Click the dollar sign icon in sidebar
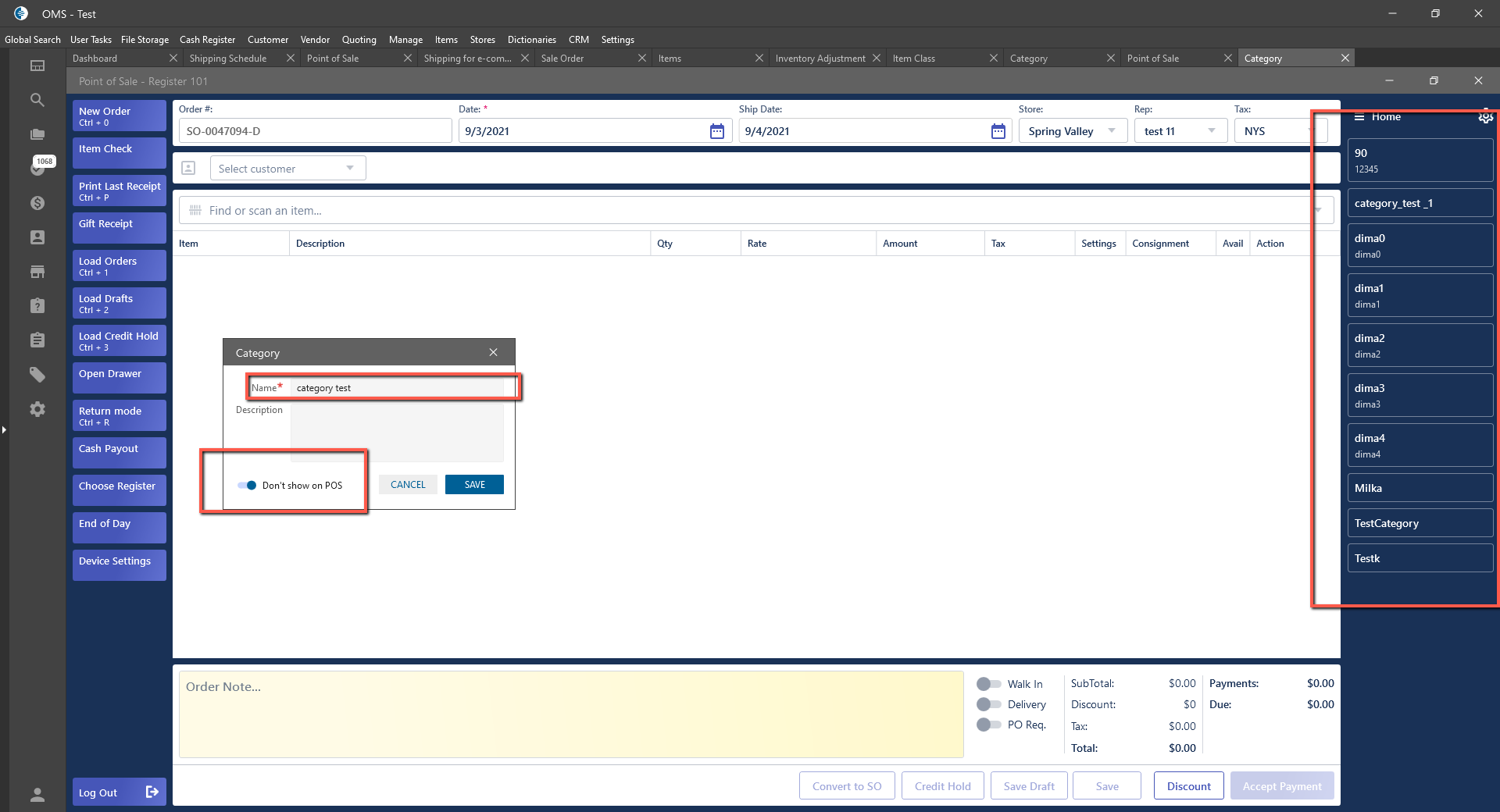The image size is (1500, 812). [37, 203]
